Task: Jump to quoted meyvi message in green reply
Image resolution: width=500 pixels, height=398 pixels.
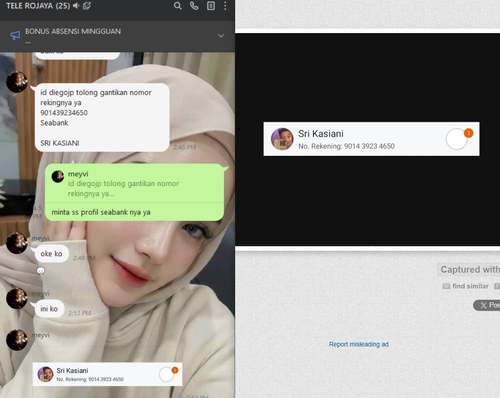Action: pos(134,184)
